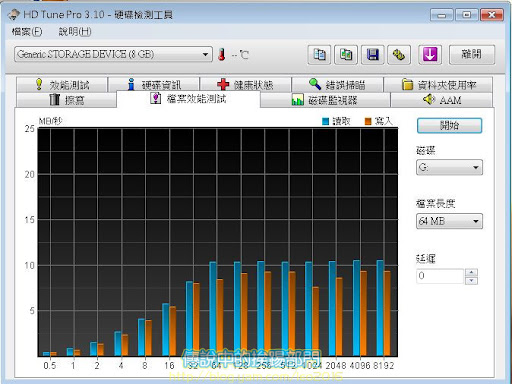Viewport: 512px width, 384px height.
Task: Expand the G: drive letter dropdown
Action: pyautogui.click(x=449, y=167)
